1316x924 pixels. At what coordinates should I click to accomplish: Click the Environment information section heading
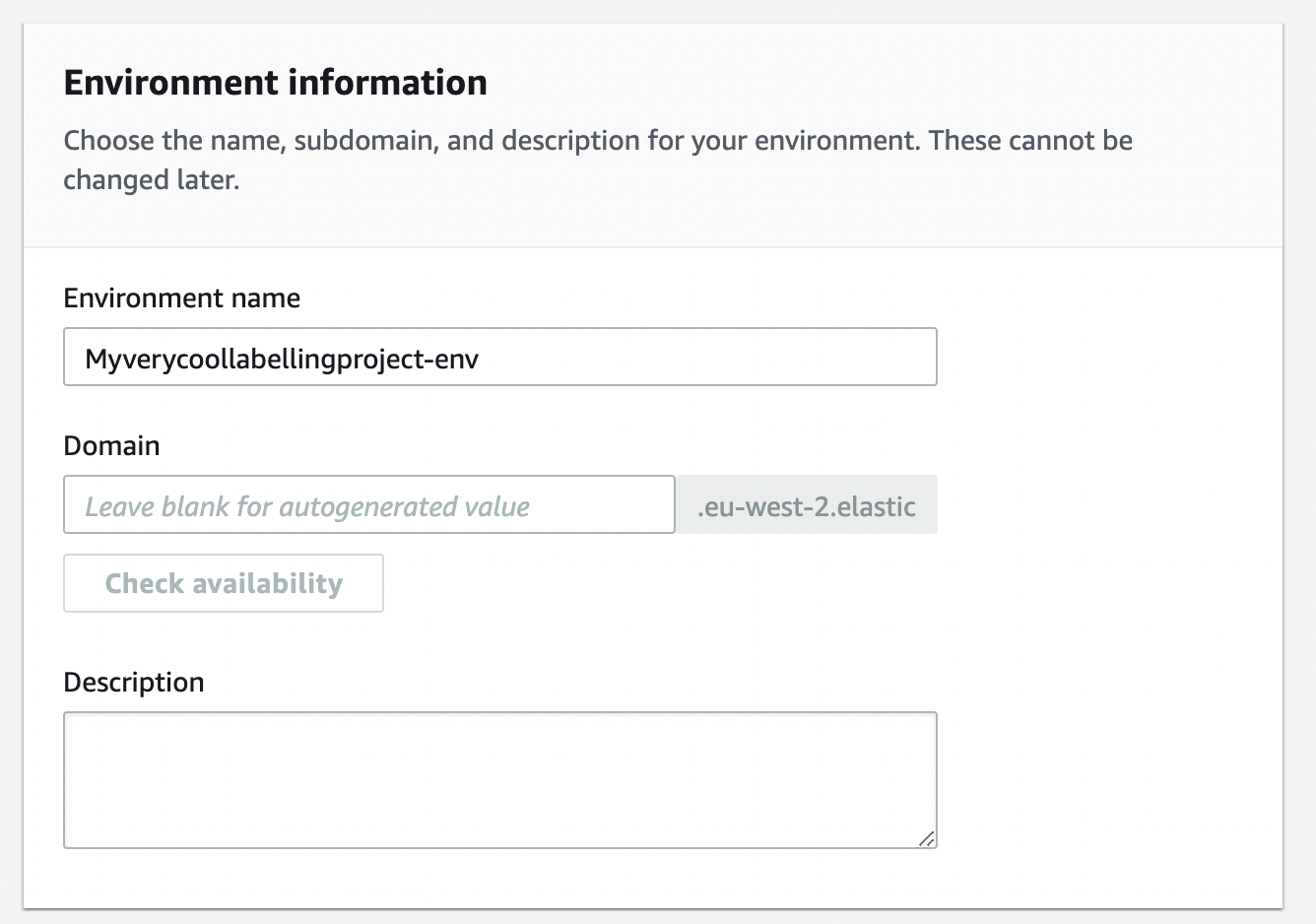pyautogui.click(x=275, y=83)
